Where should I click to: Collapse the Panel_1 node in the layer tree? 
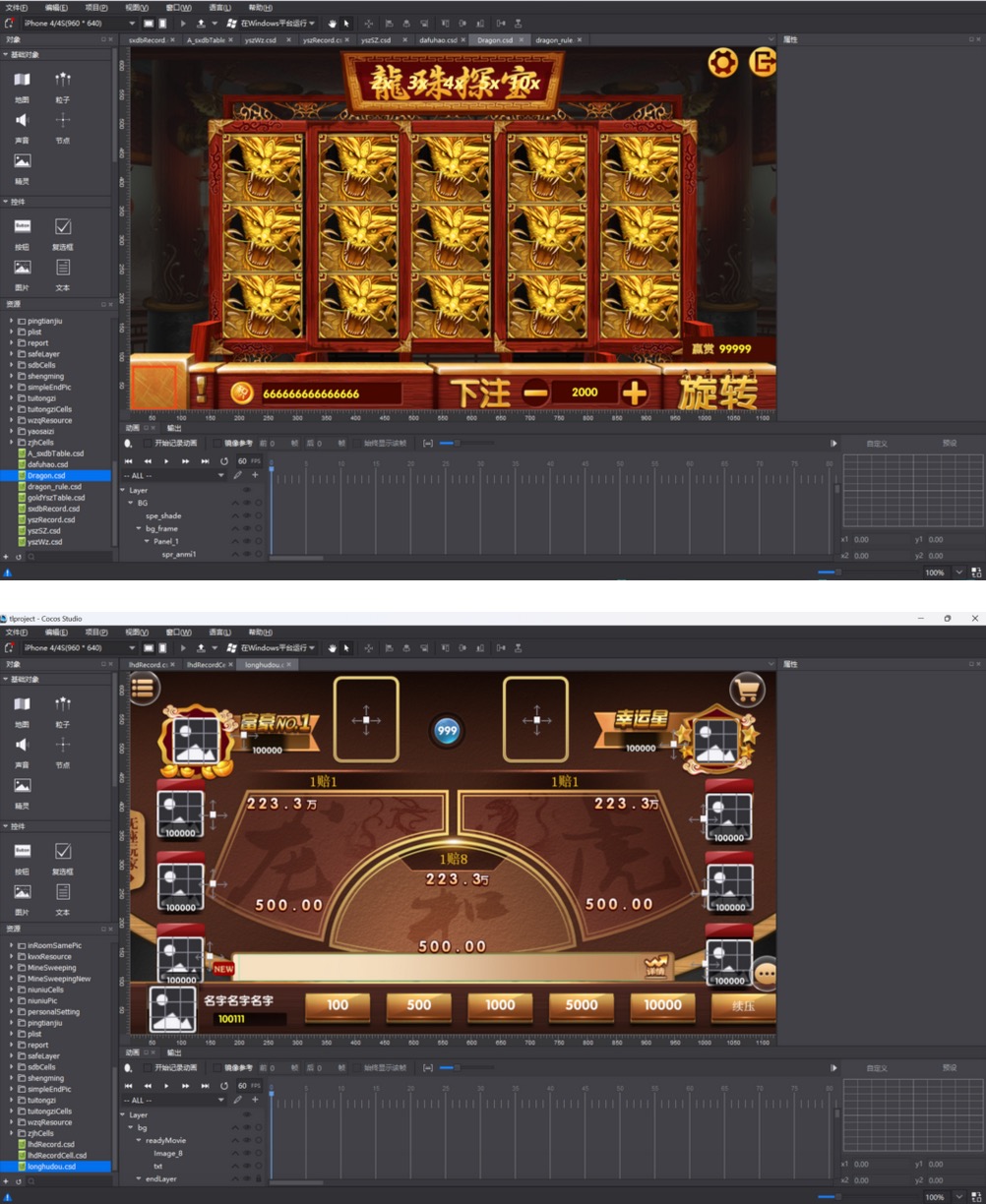pyautogui.click(x=148, y=541)
